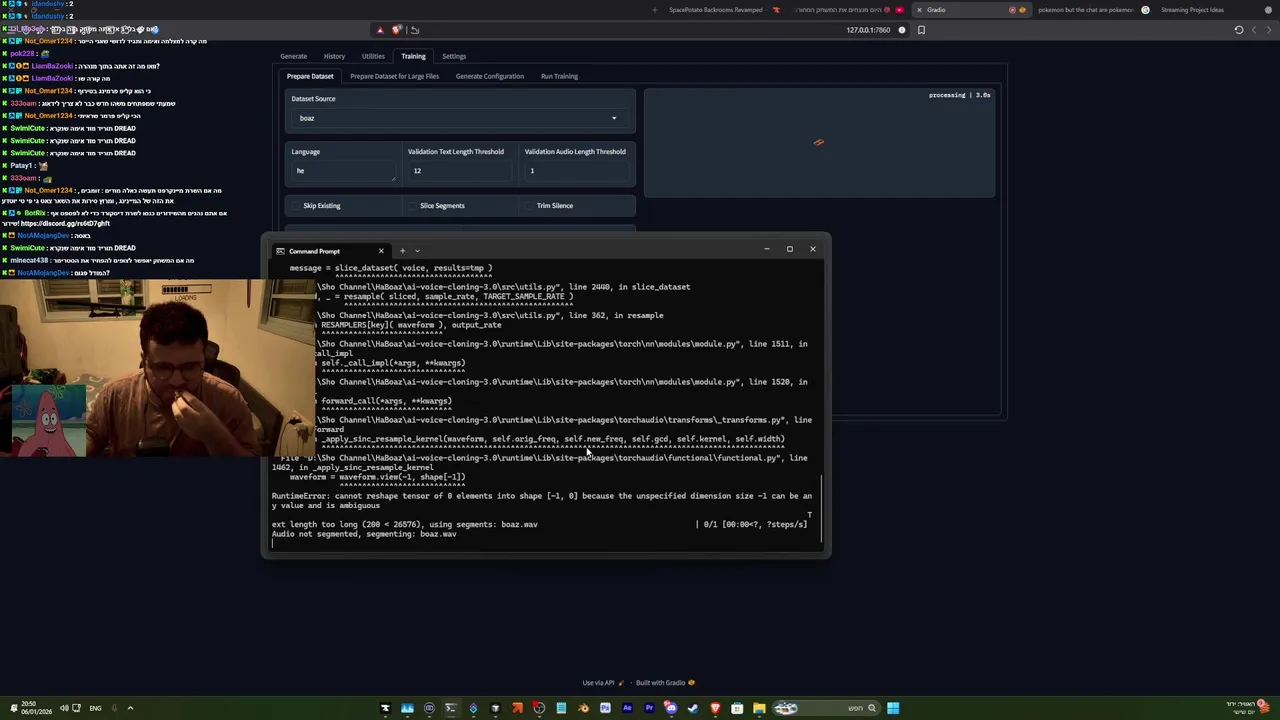Bookmark the current page
1280x720 pixels.
[921, 30]
